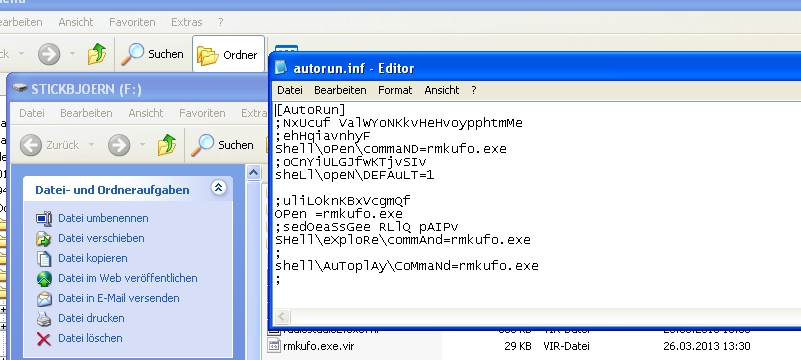Open Ansicht menu in back Explorer window
801x360 pixels.
click(x=76, y=22)
